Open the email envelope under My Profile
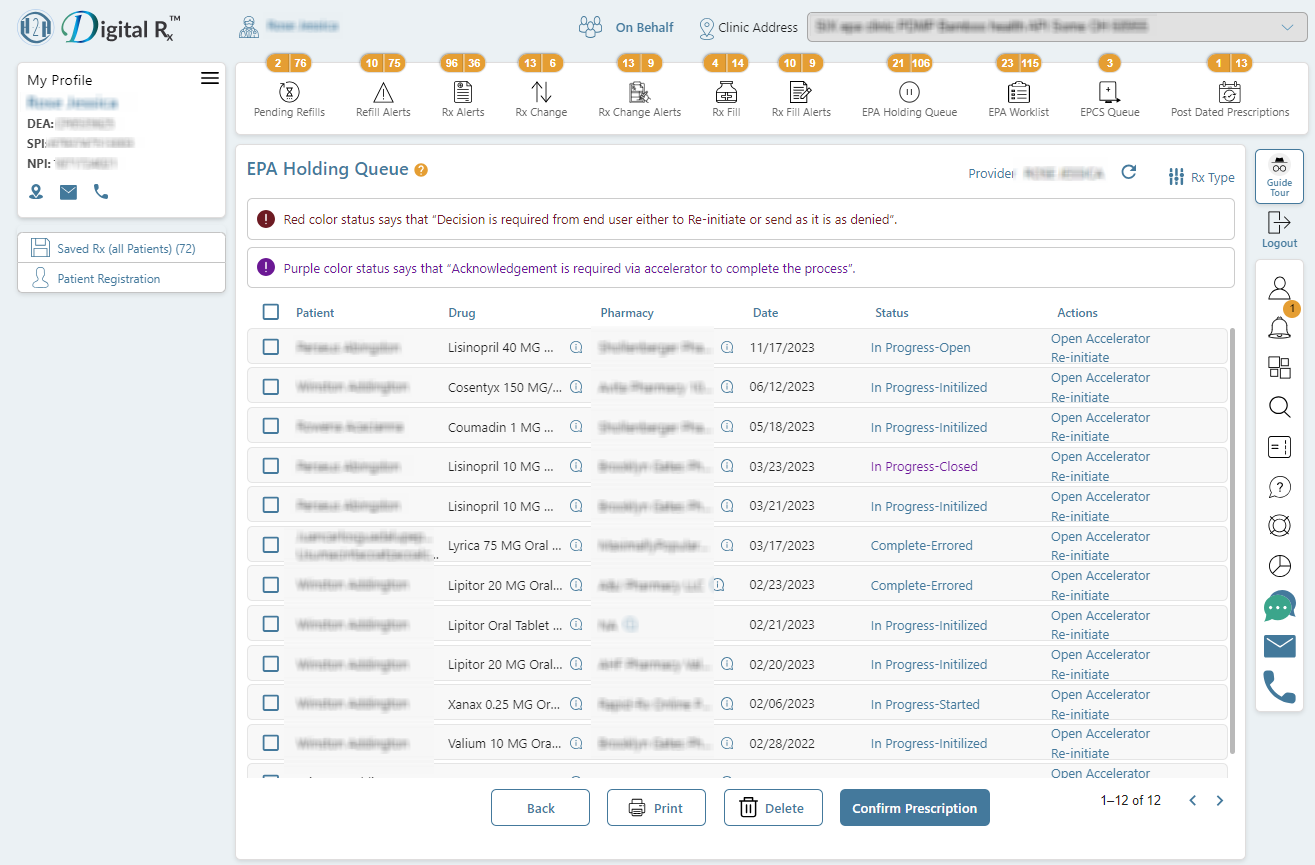This screenshot has height=865, width=1315. click(68, 191)
